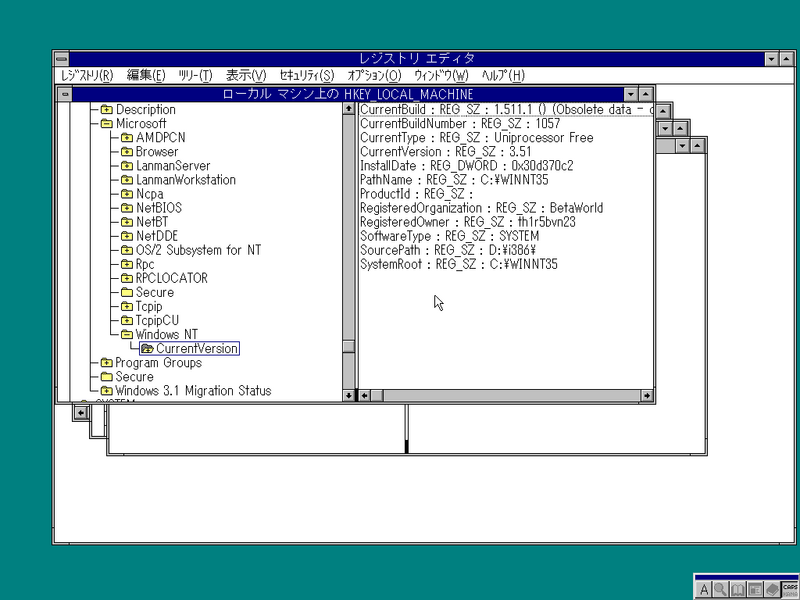Select the CurrentVersion 3.51 value entry
Viewport: 800px width, 600px height.
coord(446,152)
